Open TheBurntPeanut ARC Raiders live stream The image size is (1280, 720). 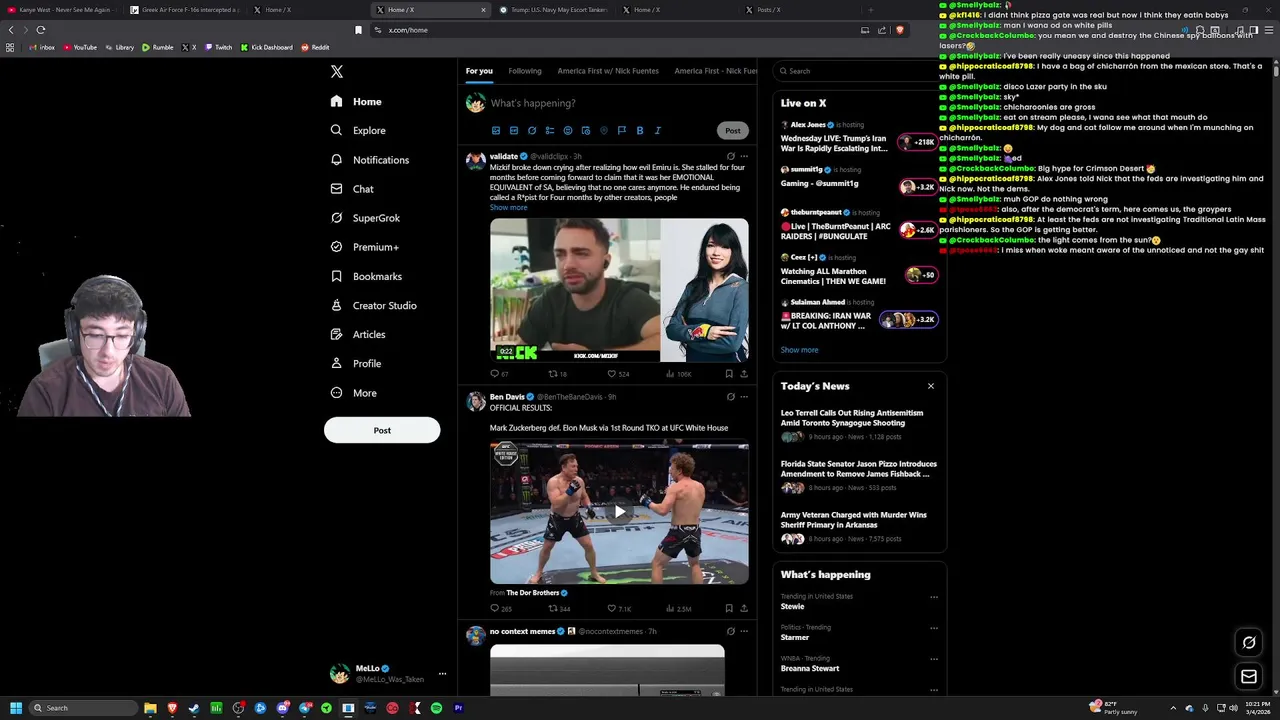tap(859, 226)
